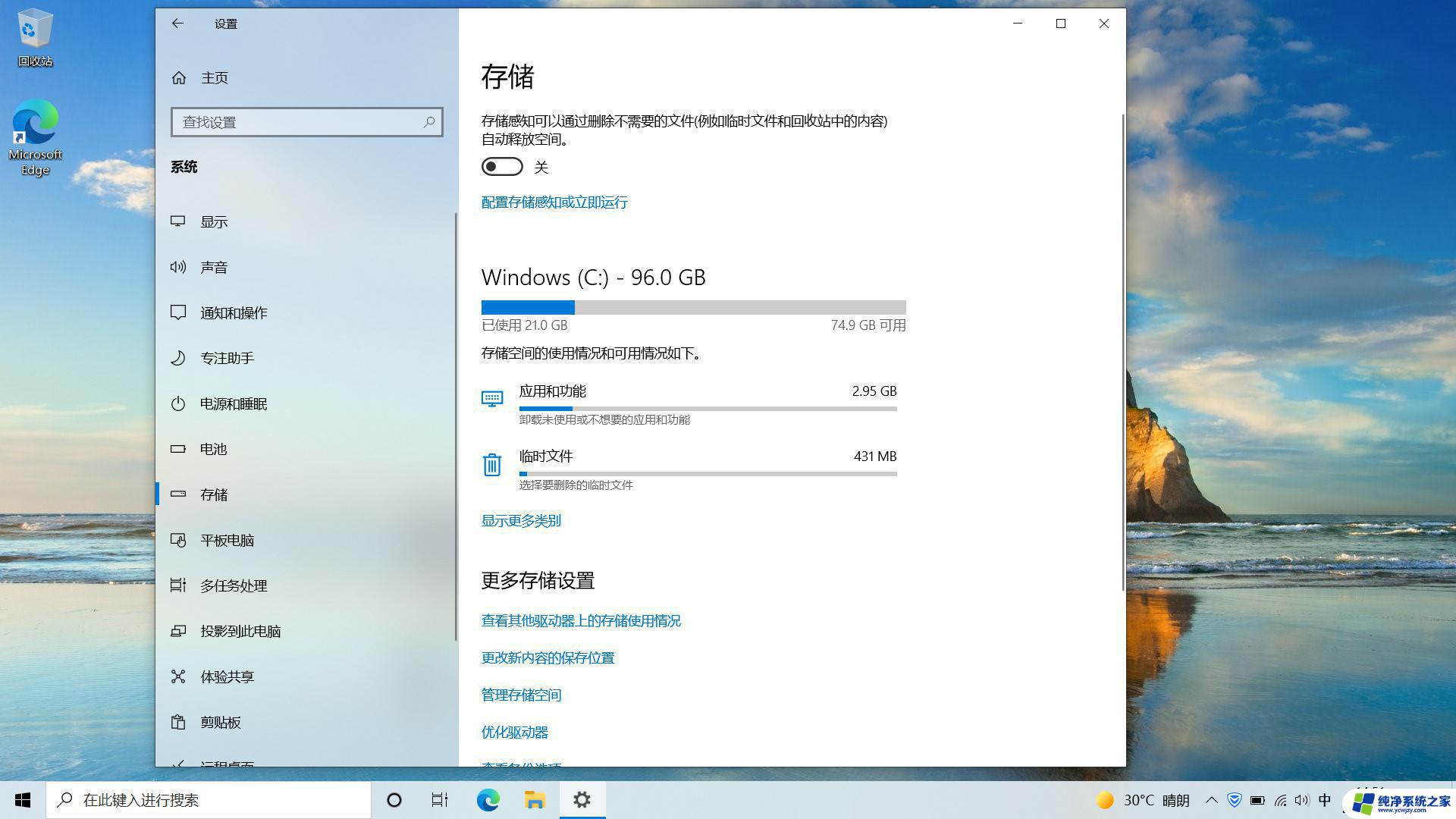Click the 声音 sound settings icon
The image size is (1456, 819).
click(x=178, y=266)
